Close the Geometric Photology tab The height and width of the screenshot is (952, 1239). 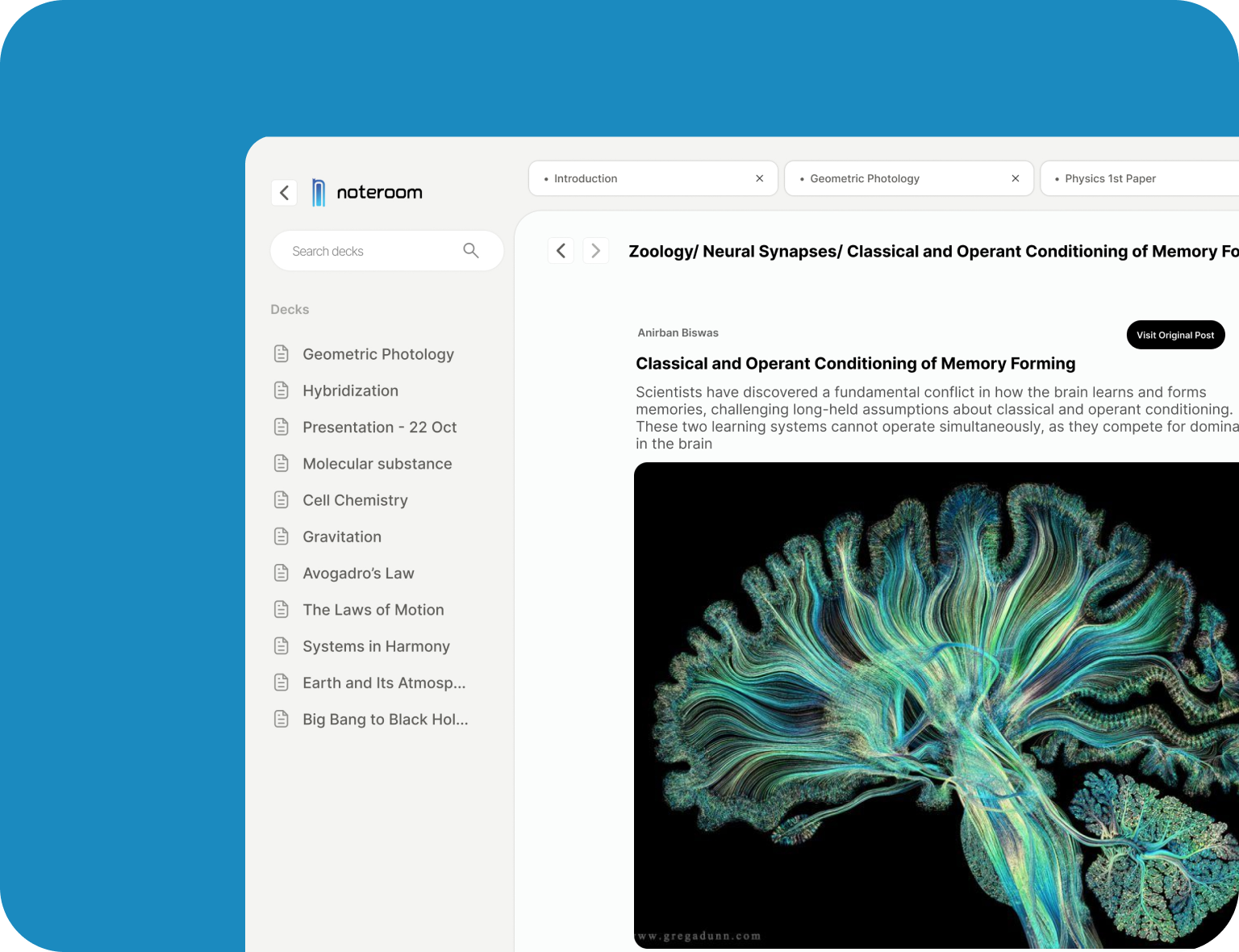pyautogui.click(x=1015, y=178)
